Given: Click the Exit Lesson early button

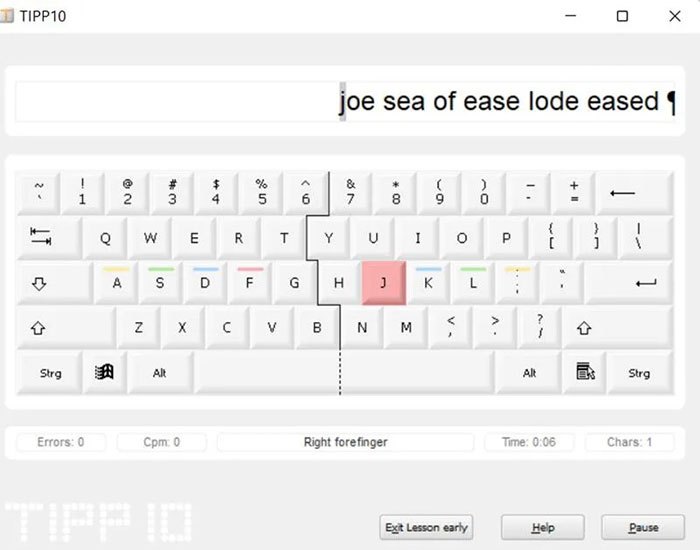Looking at the screenshot, I should click(426, 527).
